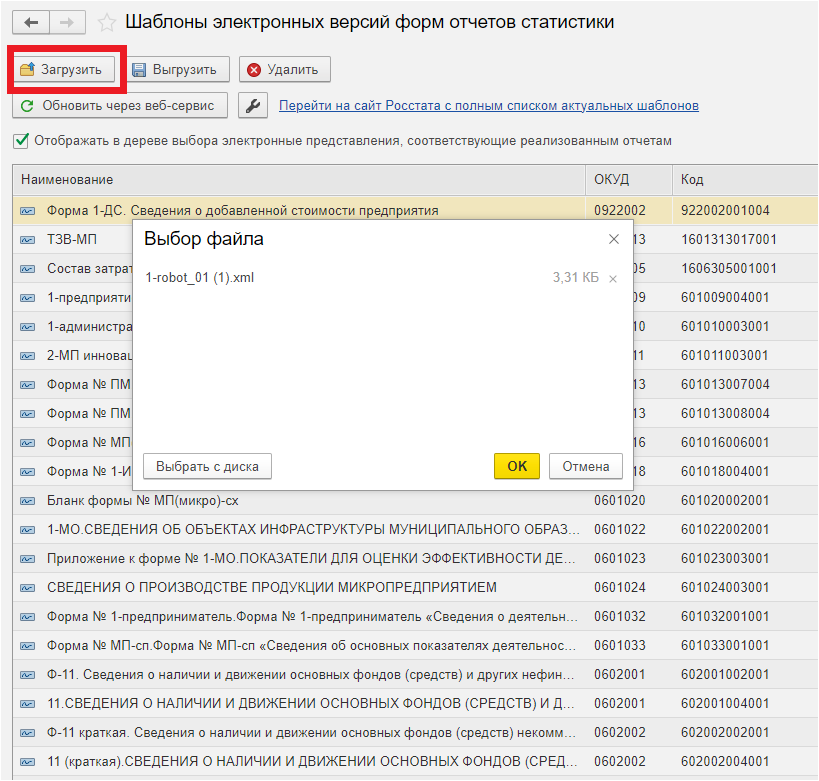Click icon of СВЕДЕНИЯ О ПРОИЗВОДСТВЕ ПРОДУКЦИИ row
Viewport: 819px width, 781px height.
[x=28, y=588]
